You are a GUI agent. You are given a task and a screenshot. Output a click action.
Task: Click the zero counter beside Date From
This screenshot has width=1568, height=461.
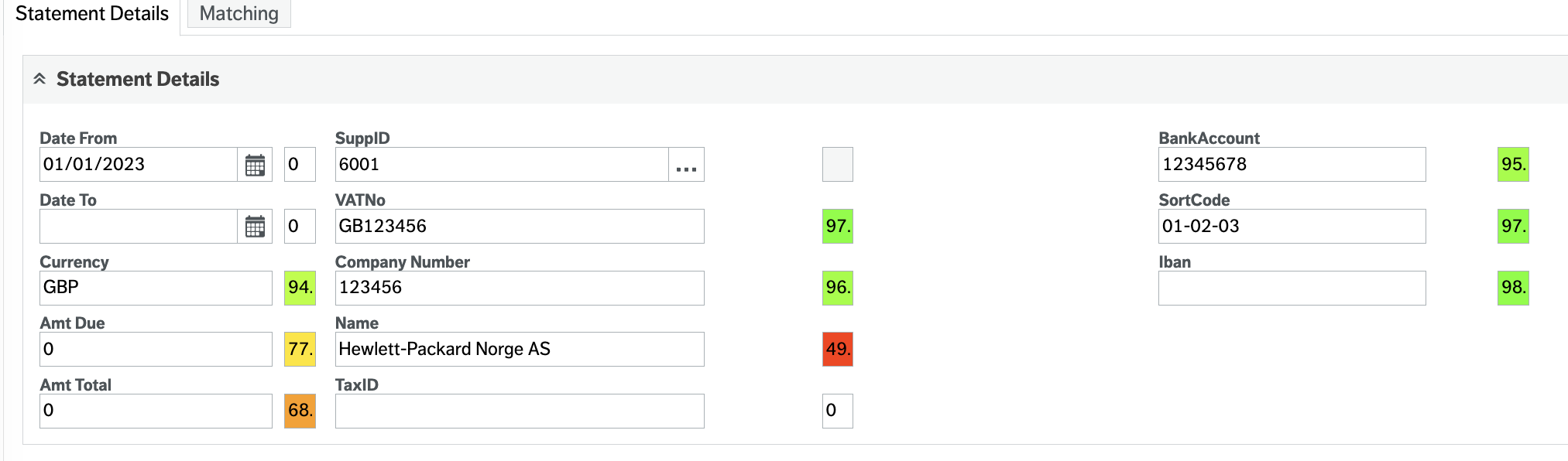[x=299, y=164]
